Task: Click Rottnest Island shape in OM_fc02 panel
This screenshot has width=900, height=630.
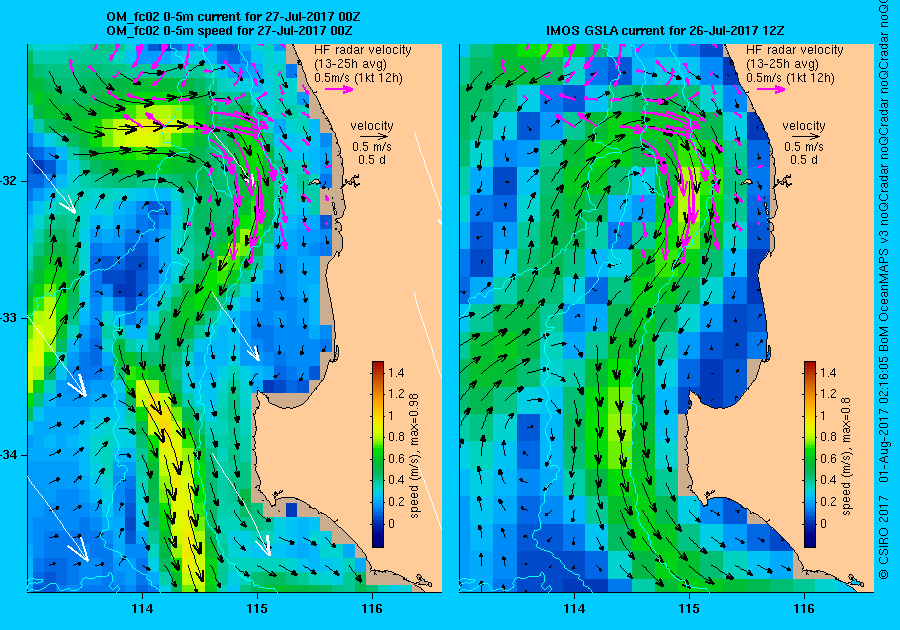Action: coord(316,182)
